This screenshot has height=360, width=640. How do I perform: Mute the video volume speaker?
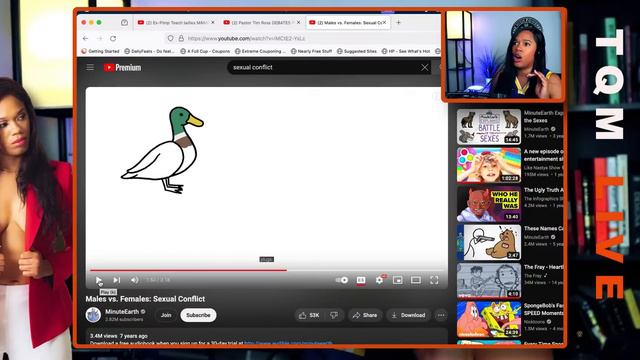[134, 280]
